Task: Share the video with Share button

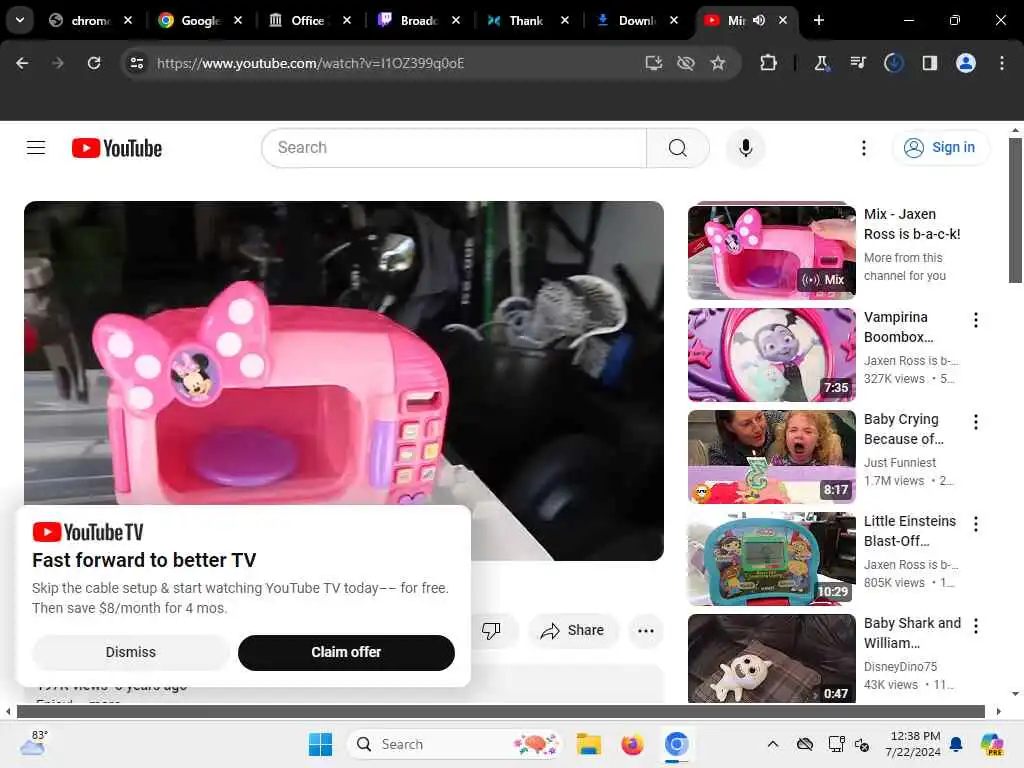Action: (572, 631)
